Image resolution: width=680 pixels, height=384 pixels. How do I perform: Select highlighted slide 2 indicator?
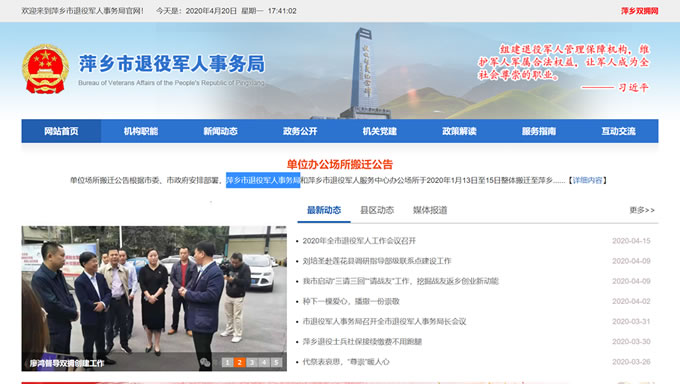click(239, 362)
